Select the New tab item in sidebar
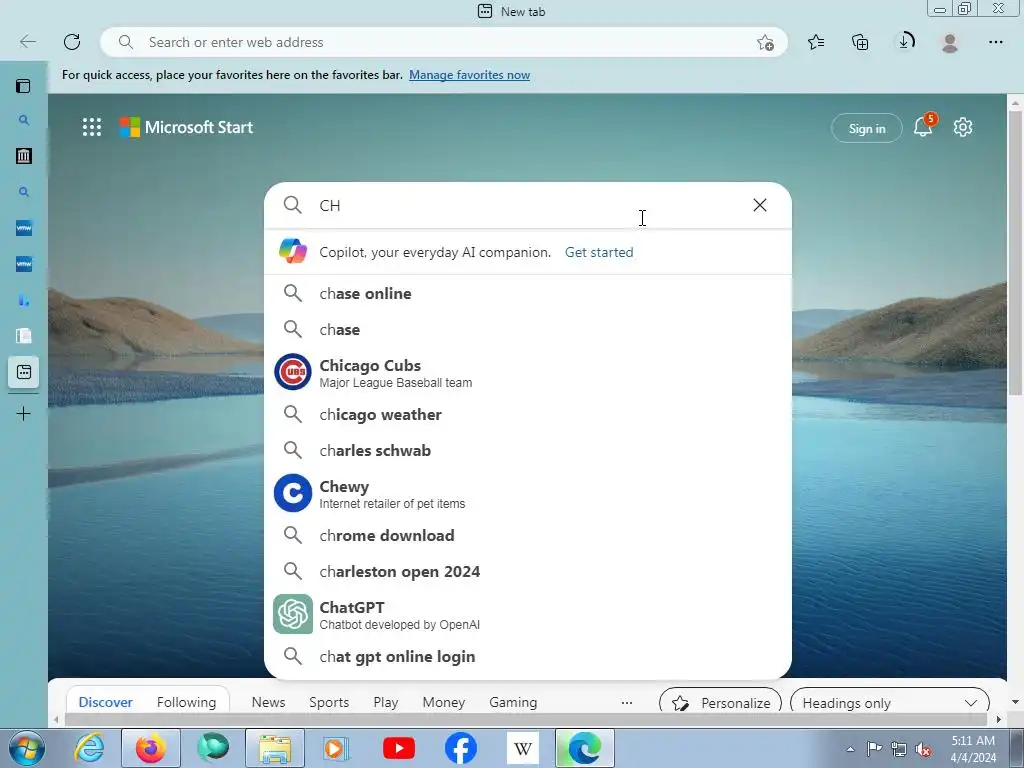The image size is (1024, 768). [x=24, y=372]
